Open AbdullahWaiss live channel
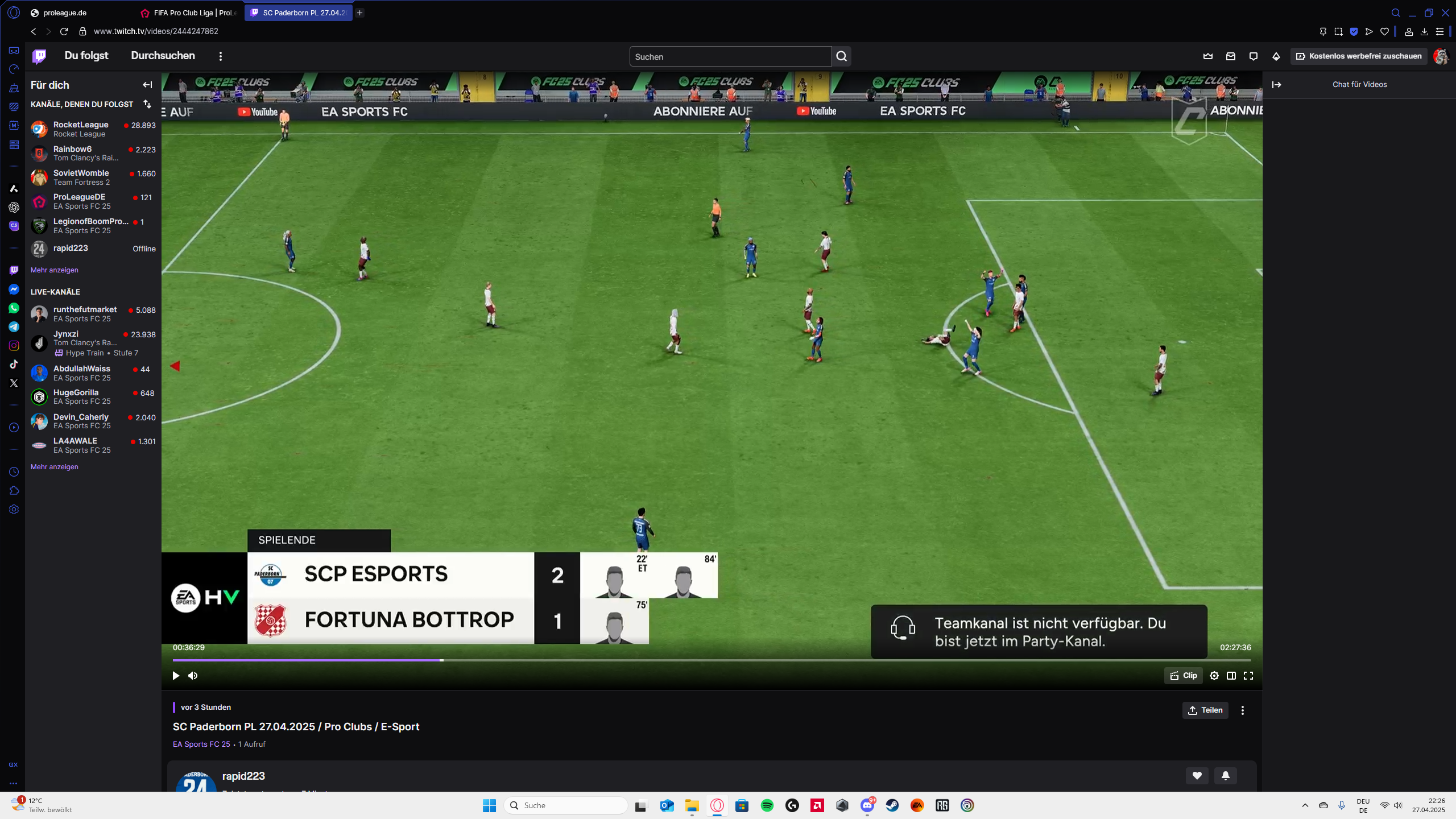Image resolution: width=1456 pixels, height=819 pixels. click(93, 373)
